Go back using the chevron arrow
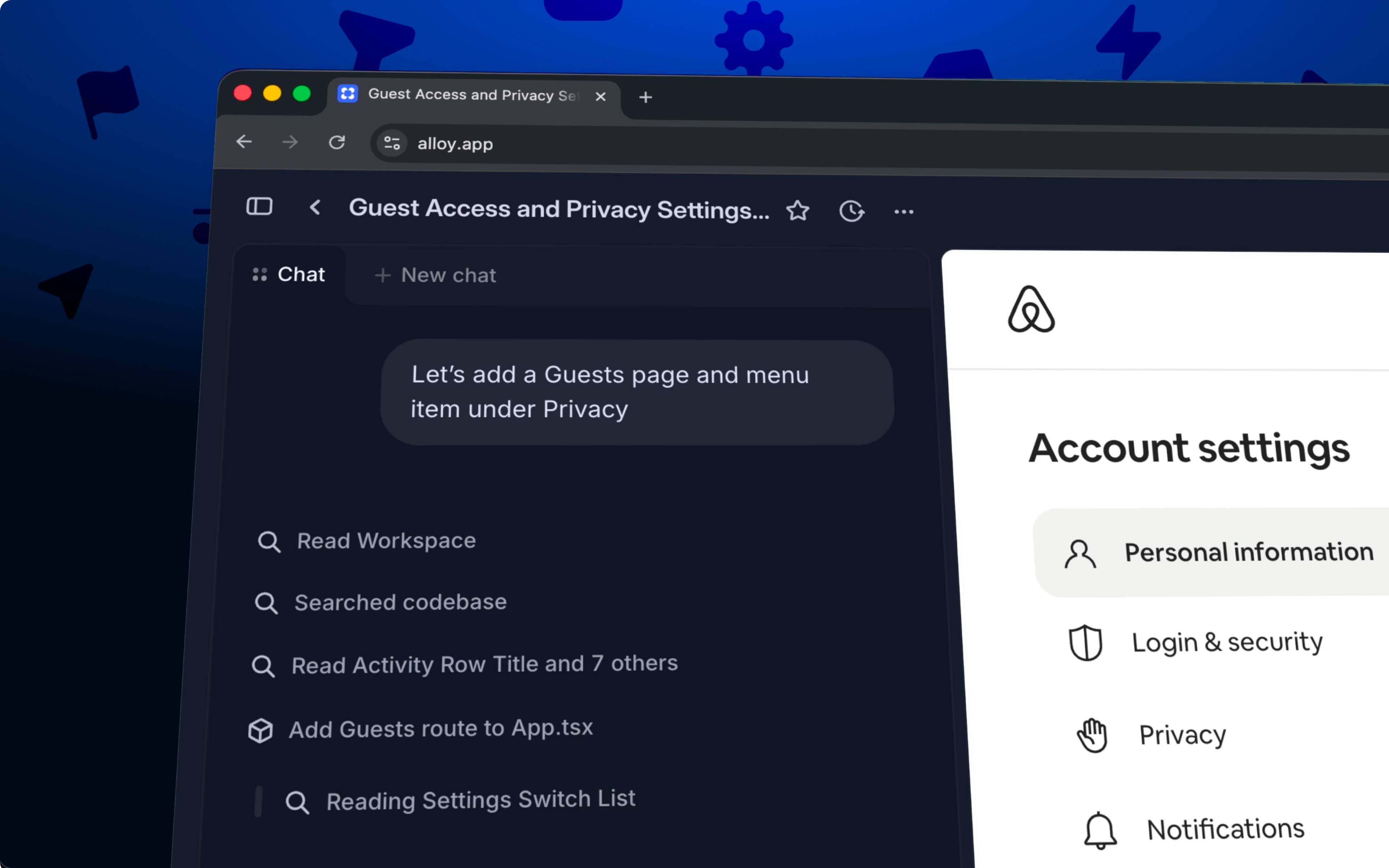The height and width of the screenshot is (868, 1389). pyautogui.click(x=315, y=208)
